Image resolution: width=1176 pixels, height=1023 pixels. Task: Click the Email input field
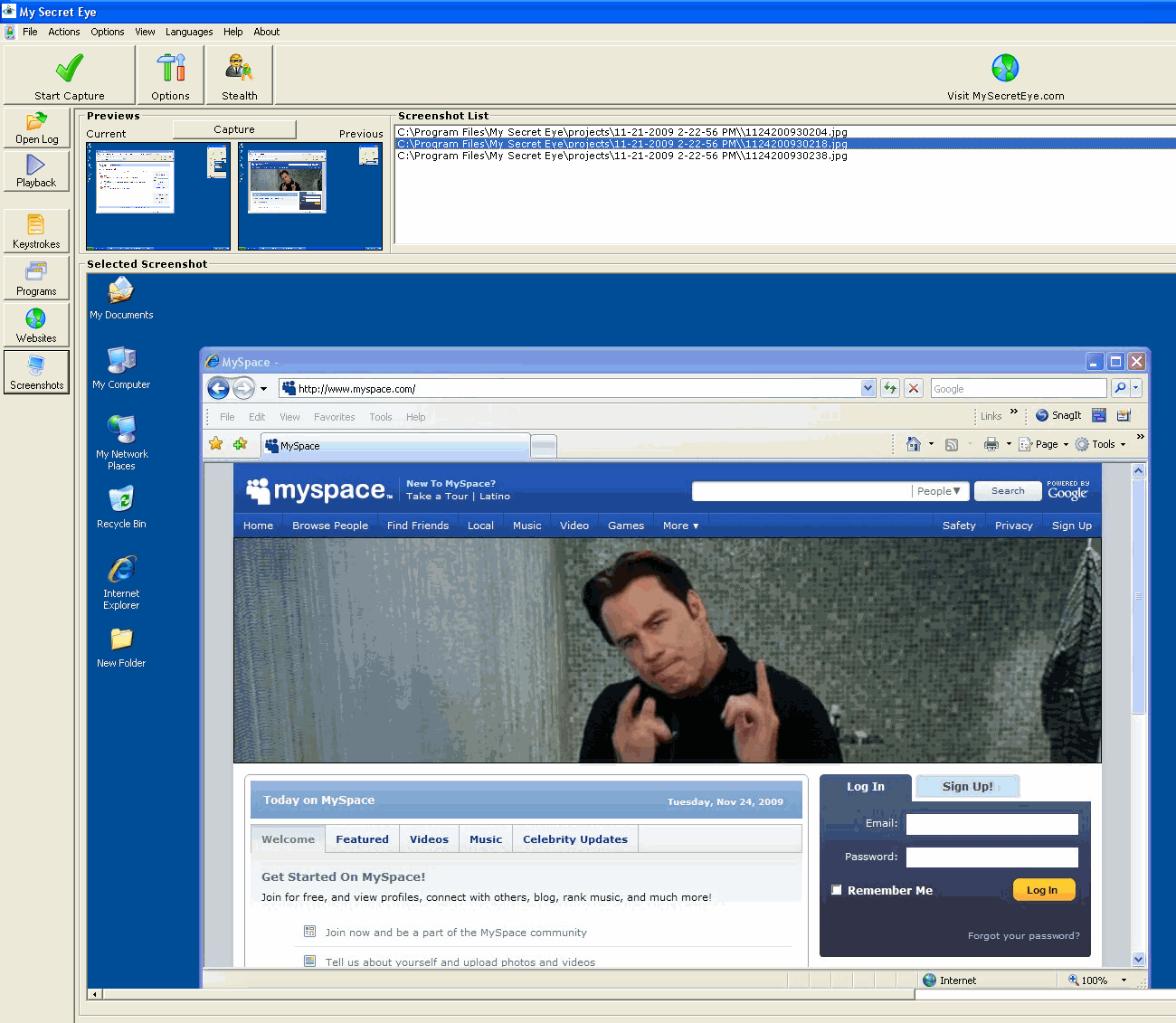[992, 824]
